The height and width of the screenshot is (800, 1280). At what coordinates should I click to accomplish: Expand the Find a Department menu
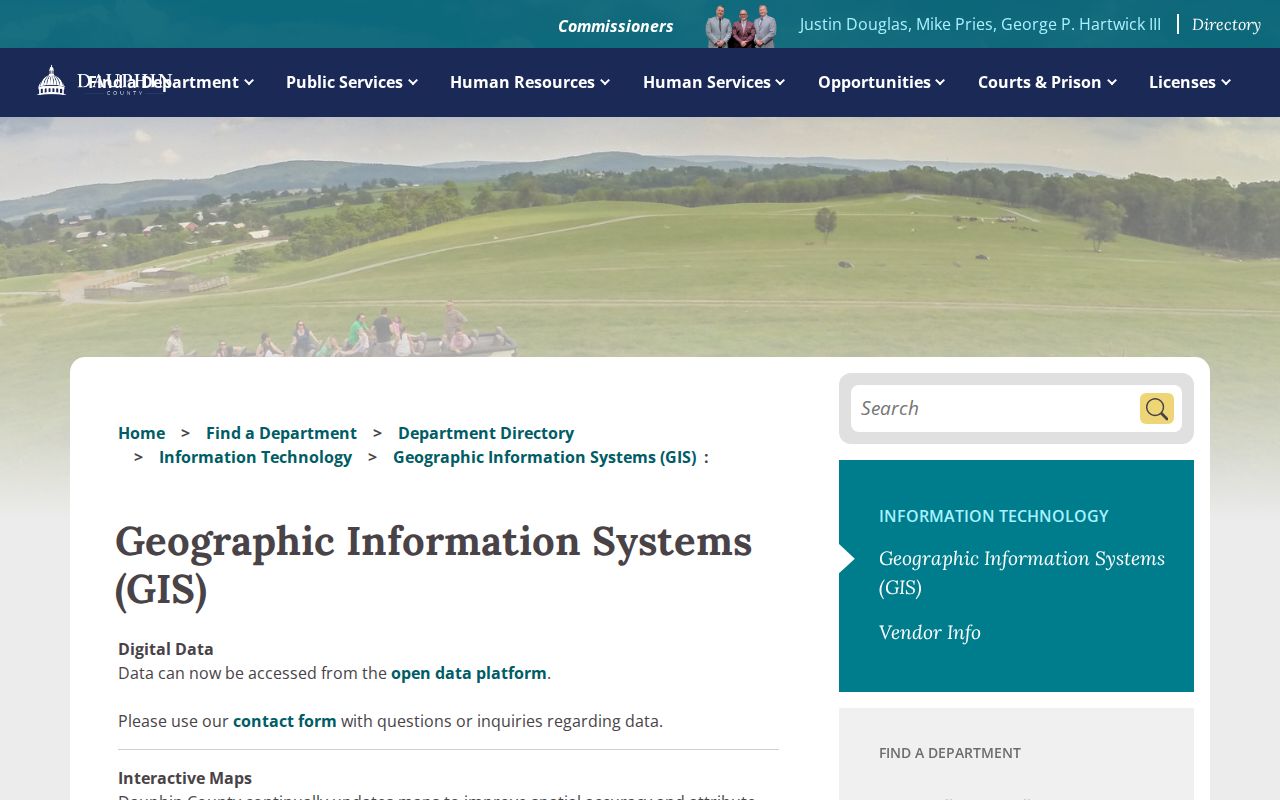click(x=170, y=82)
